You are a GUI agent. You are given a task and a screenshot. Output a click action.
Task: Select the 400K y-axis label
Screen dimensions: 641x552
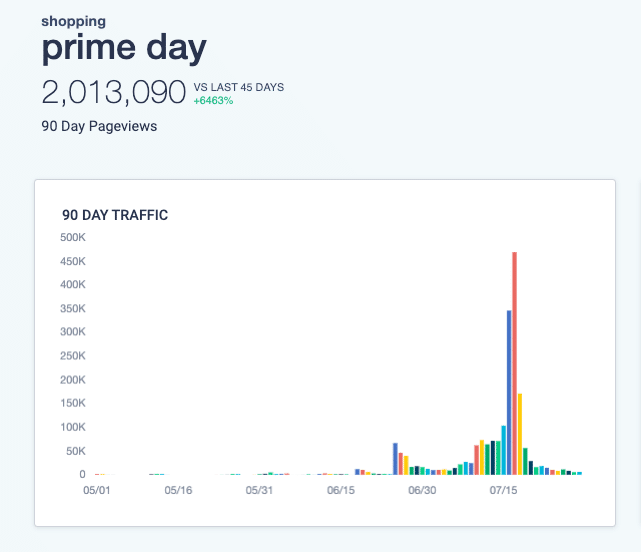coord(73,285)
